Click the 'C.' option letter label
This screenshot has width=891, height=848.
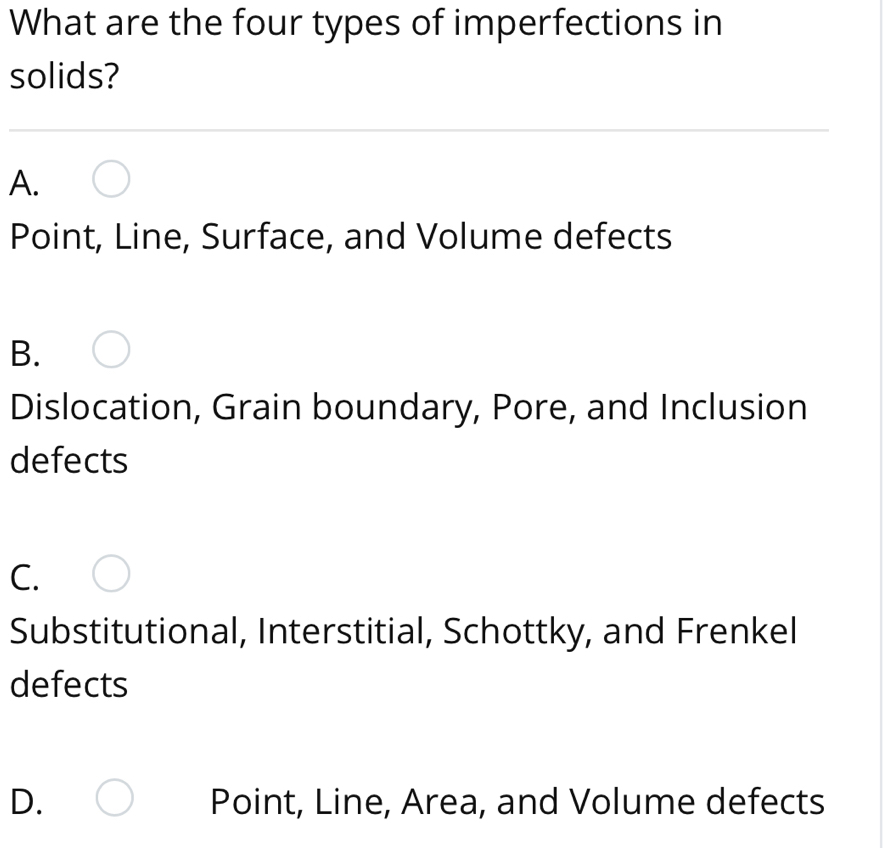pyautogui.click(x=25, y=576)
